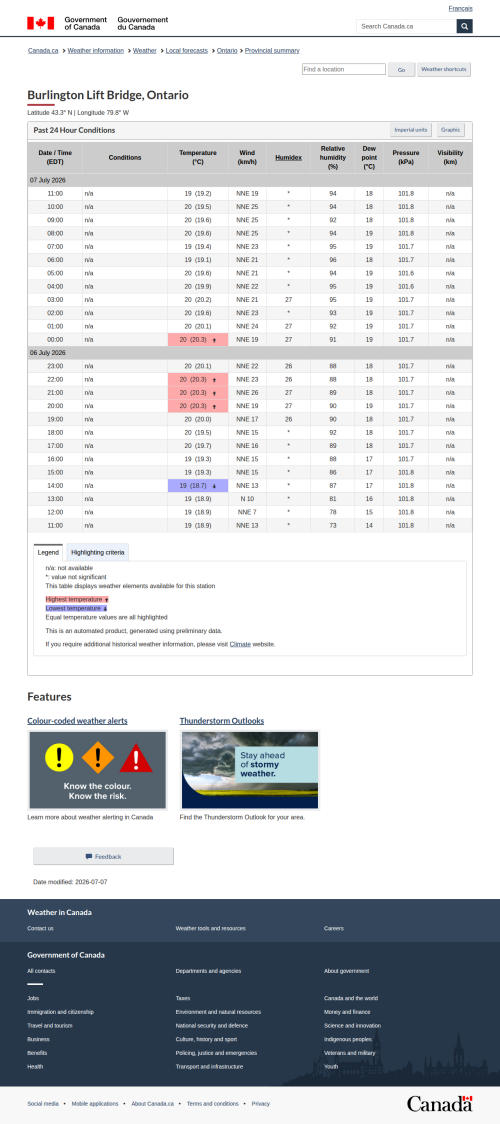This screenshot has height=1124, width=500.
Task: Open the Health footer link
Action: 35,1066
